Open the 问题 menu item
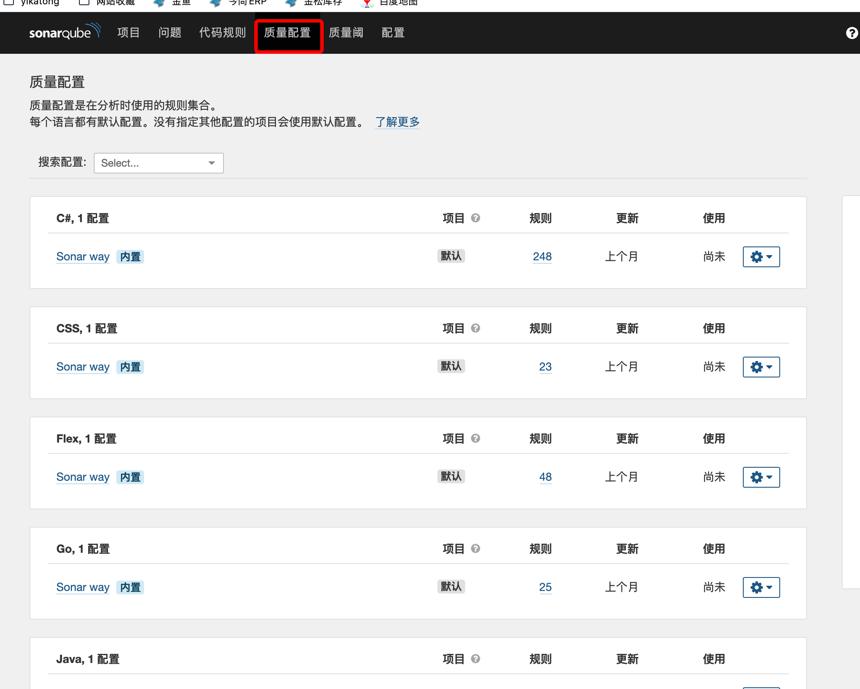The height and width of the screenshot is (689, 860). (x=169, y=32)
